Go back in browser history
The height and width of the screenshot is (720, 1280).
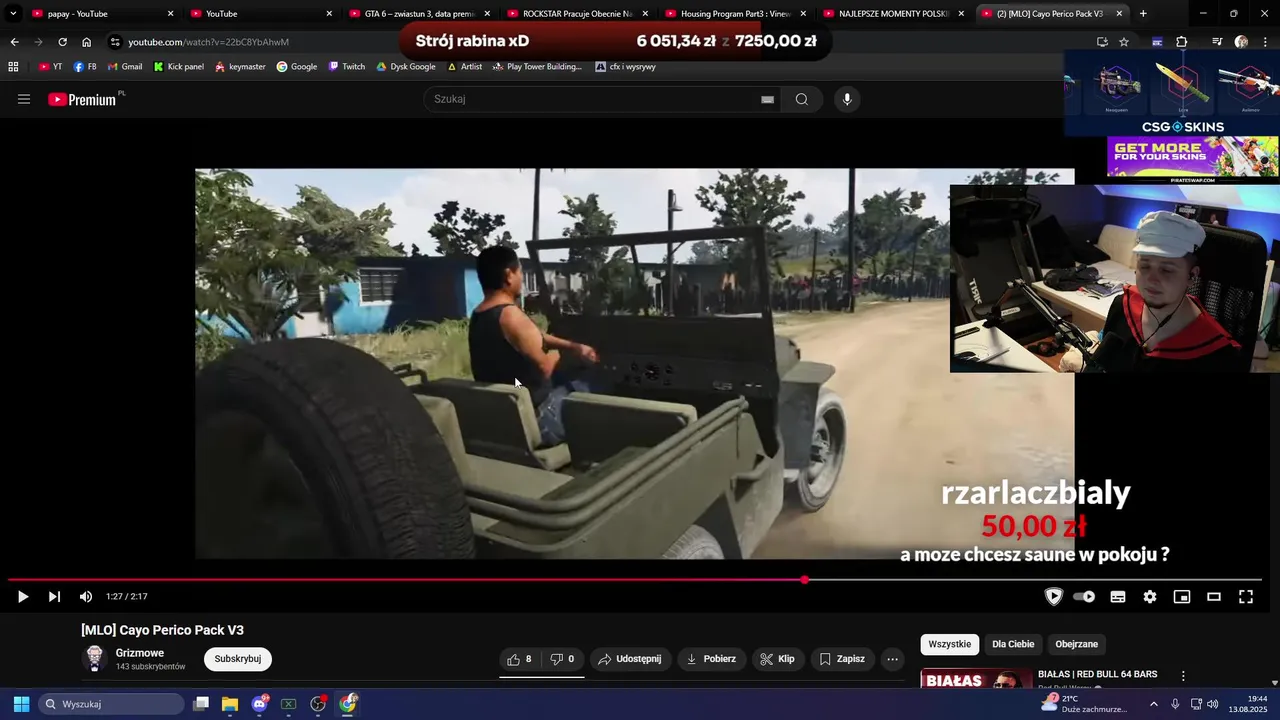point(14,42)
